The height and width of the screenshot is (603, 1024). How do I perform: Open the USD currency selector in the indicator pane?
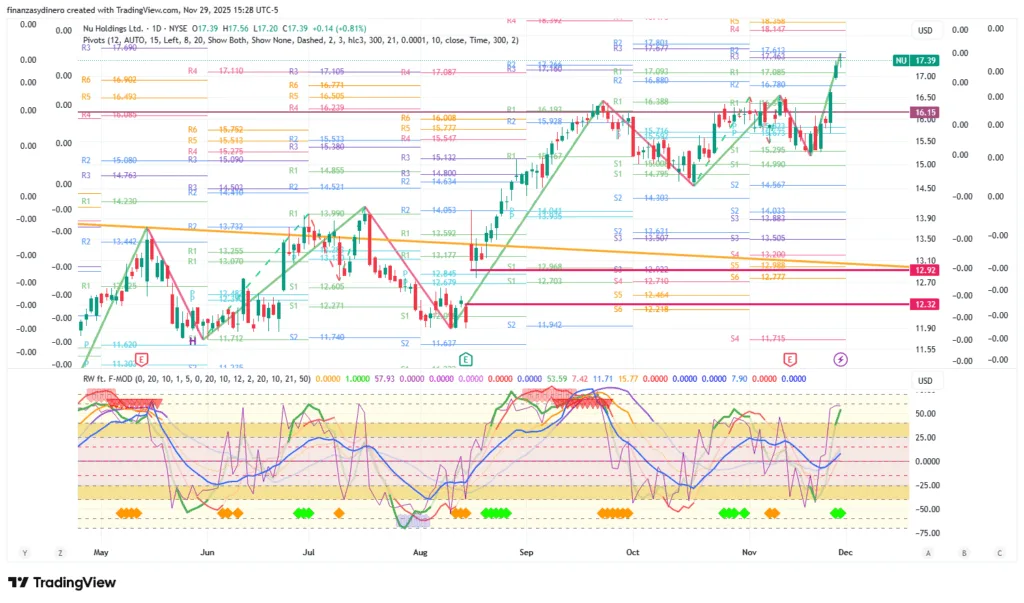pos(925,381)
